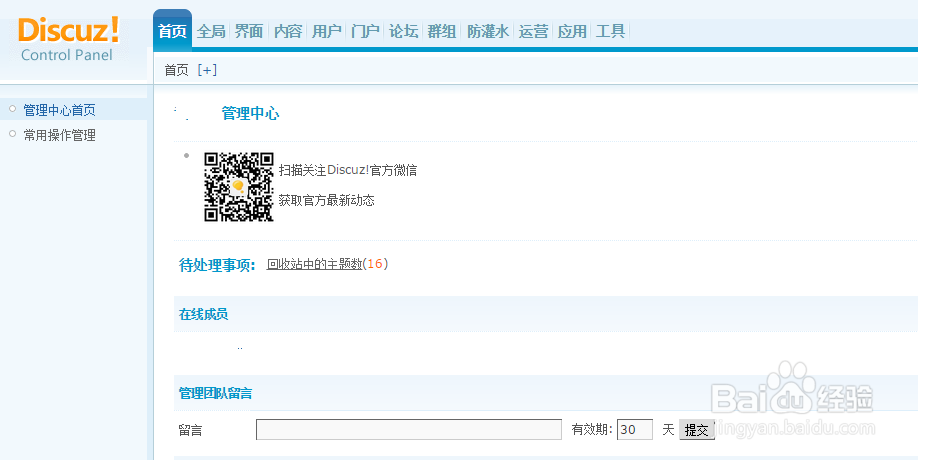Image resolution: width=927 pixels, height=460 pixels.
Task: Click the 首页 breadcrumb text
Action: coord(176,70)
